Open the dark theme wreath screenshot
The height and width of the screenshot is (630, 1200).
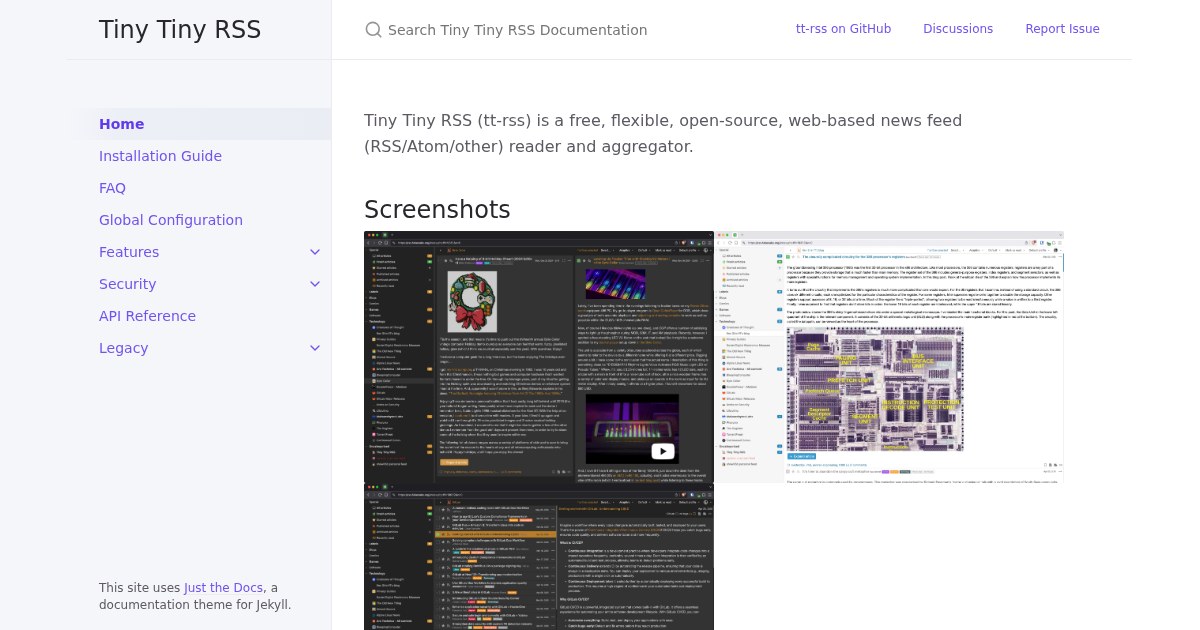539,359
